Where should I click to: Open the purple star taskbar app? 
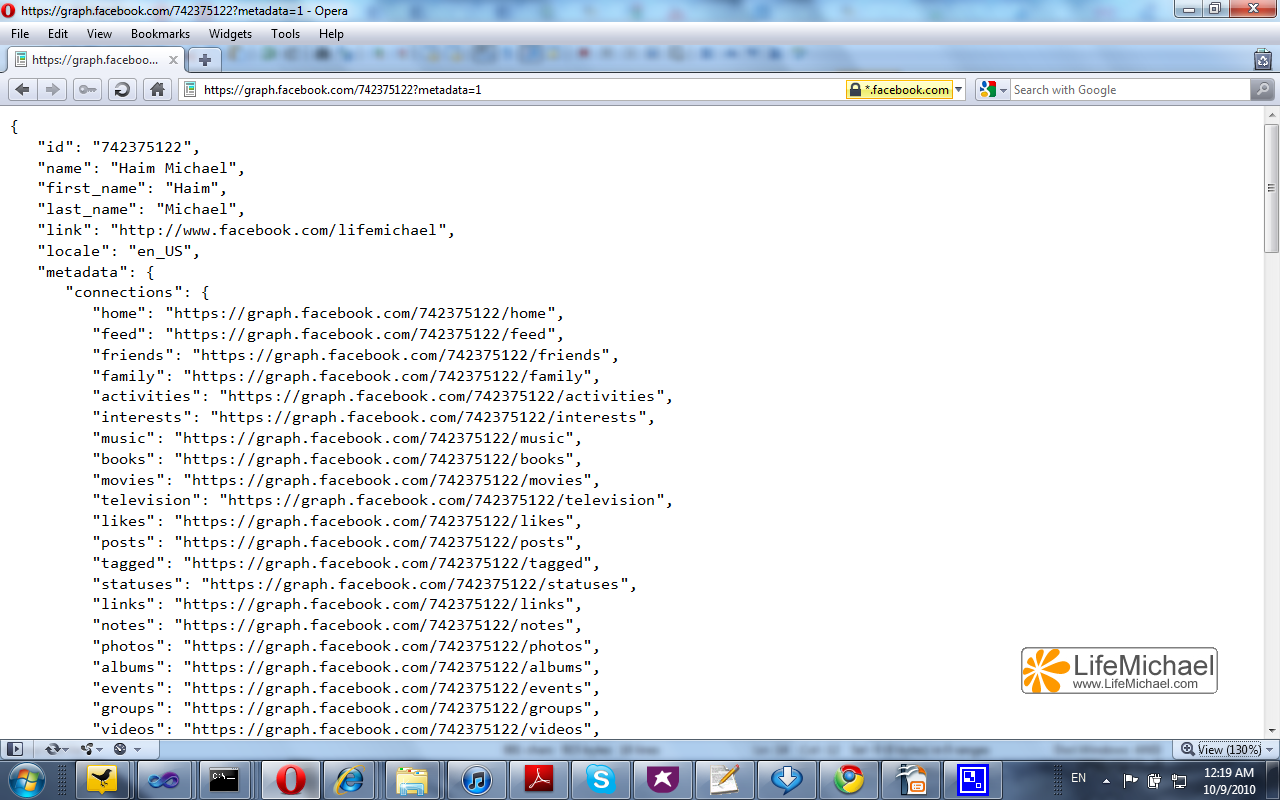pyautogui.click(x=662, y=780)
